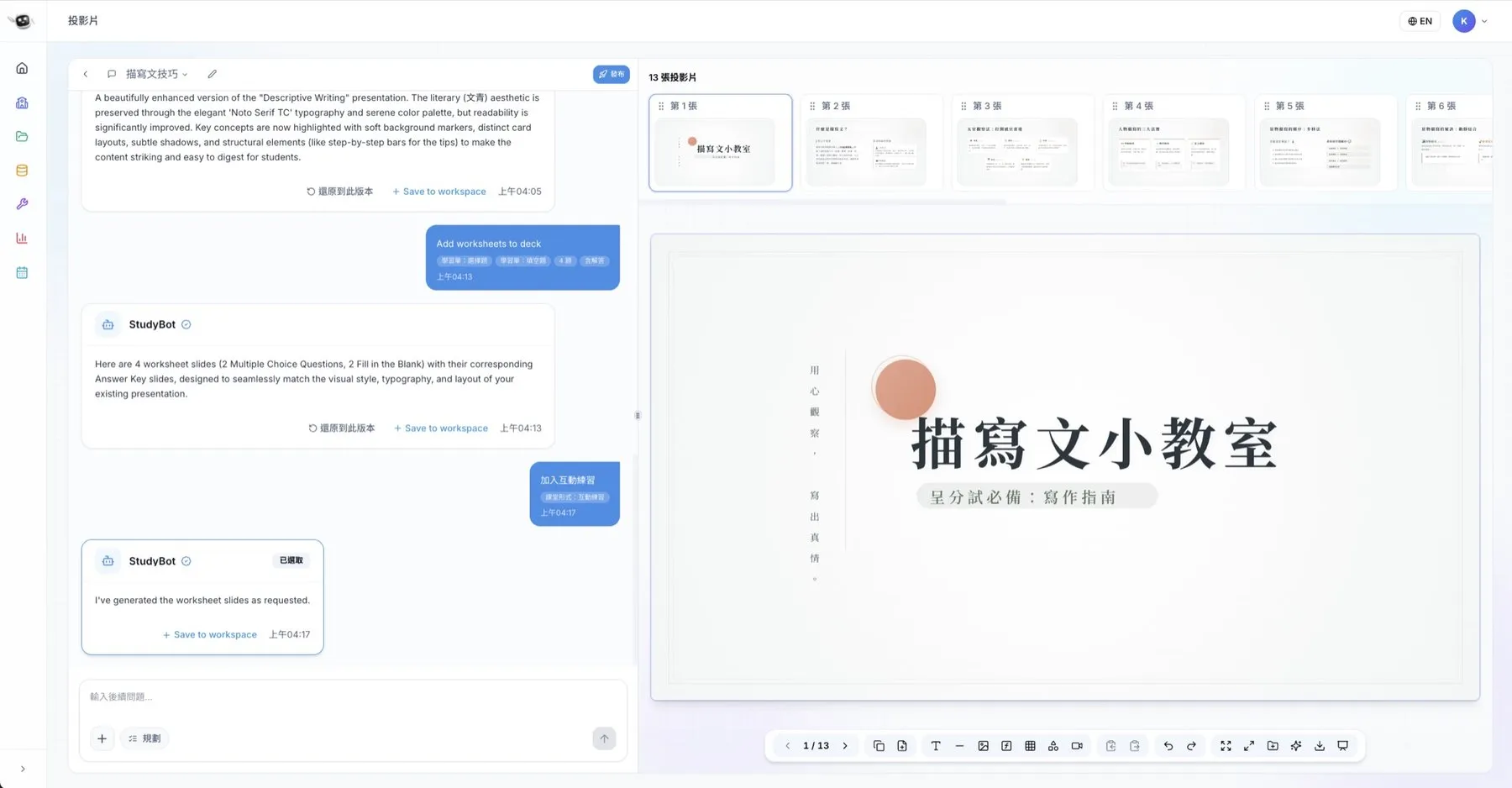
Task: Download the slide deck
Action: (x=1320, y=746)
